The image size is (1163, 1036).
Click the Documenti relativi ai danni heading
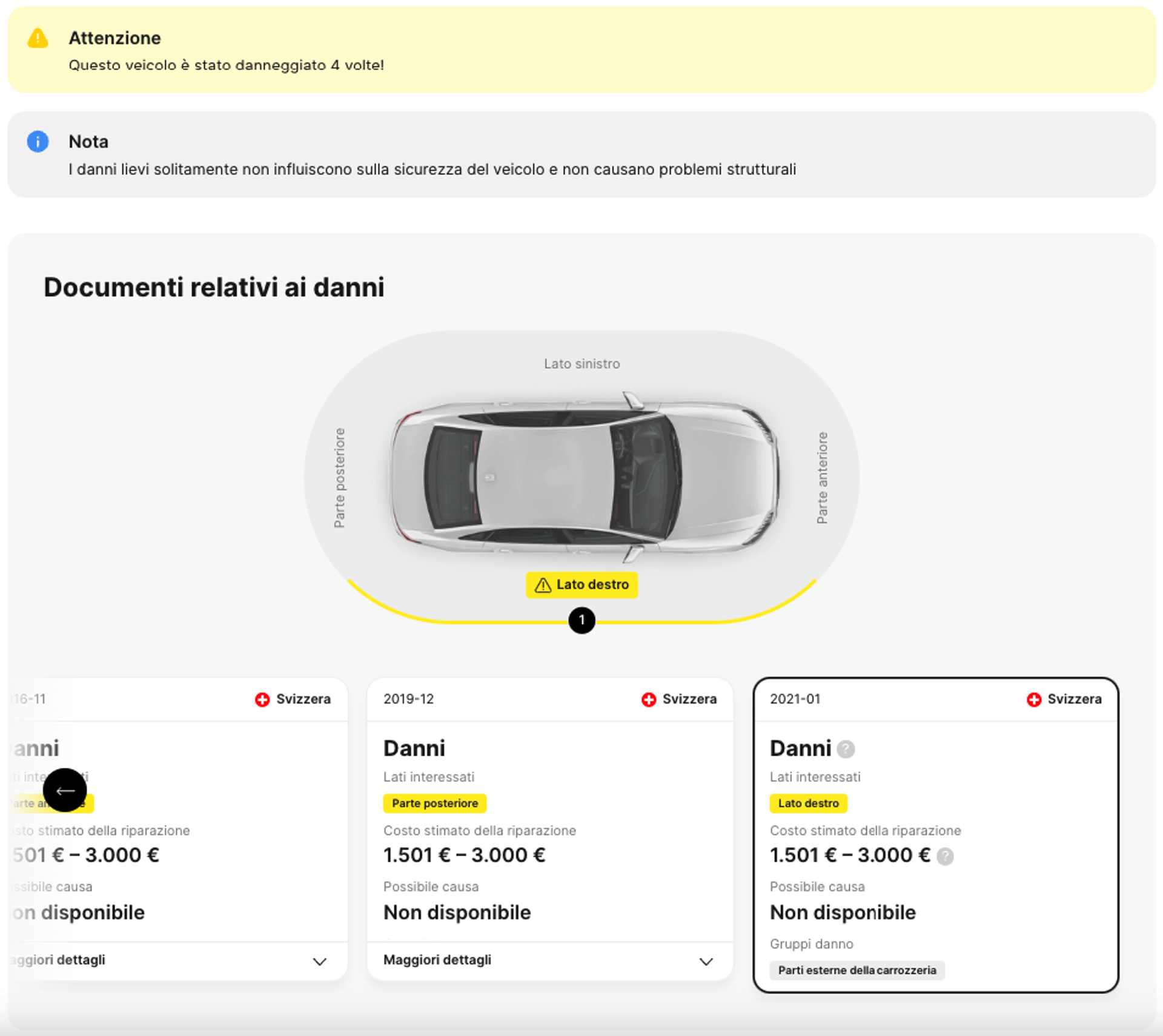(x=214, y=287)
